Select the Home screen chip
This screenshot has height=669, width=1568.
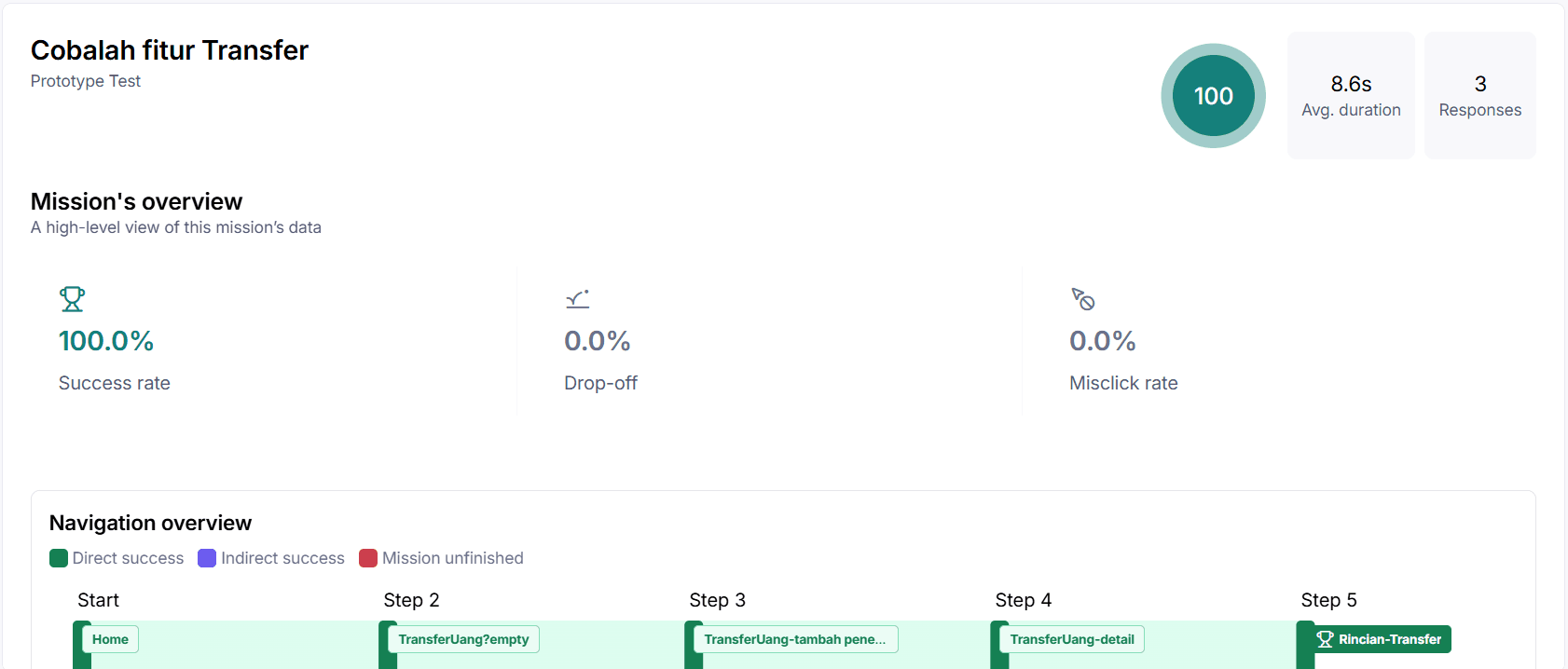[110, 639]
